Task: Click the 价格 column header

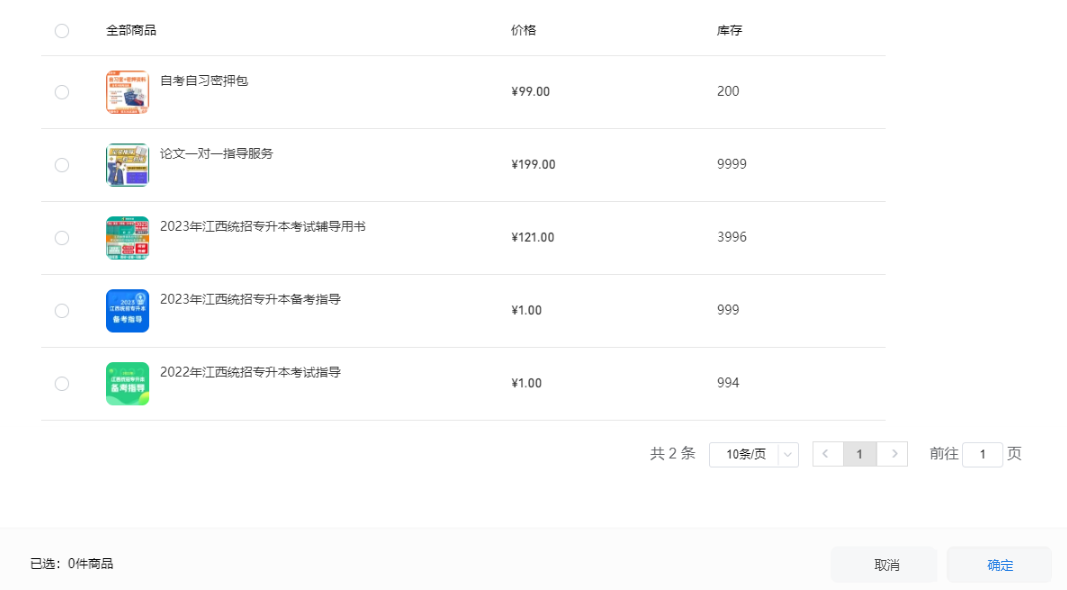Action: pyautogui.click(x=524, y=30)
